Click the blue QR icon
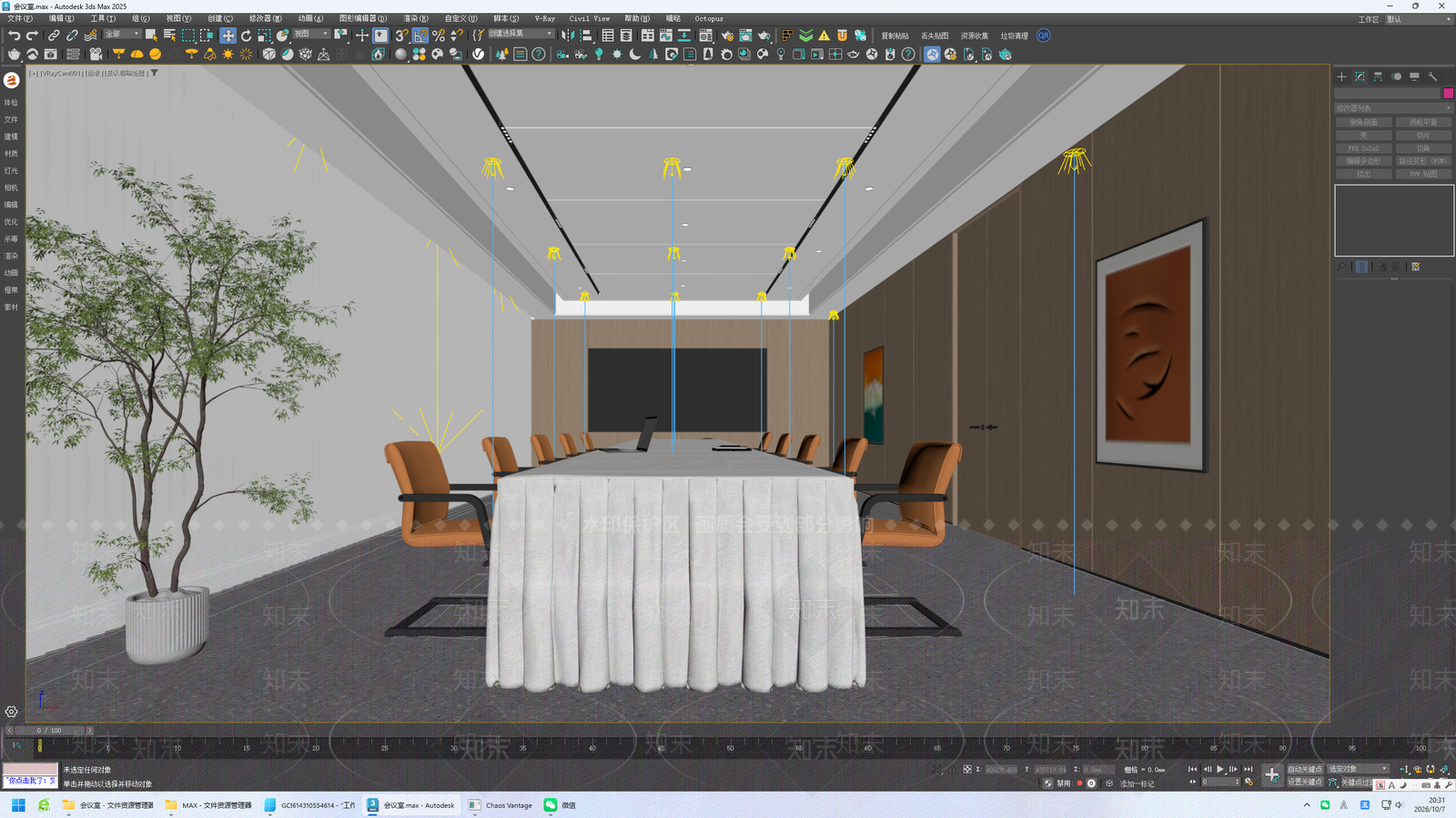 tap(1044, 35)
